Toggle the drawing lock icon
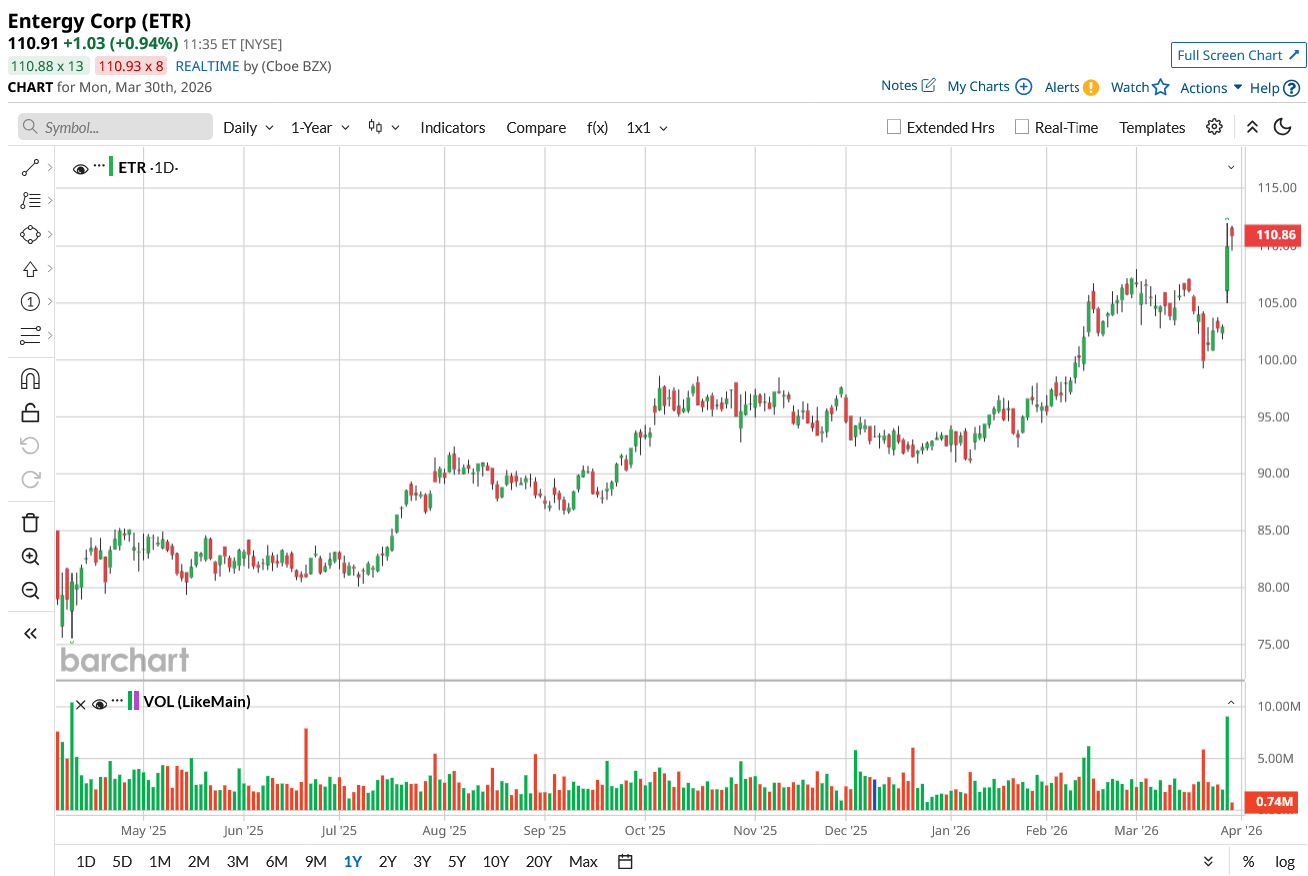Screen dimensions: 1308x876 pos(30,412)
